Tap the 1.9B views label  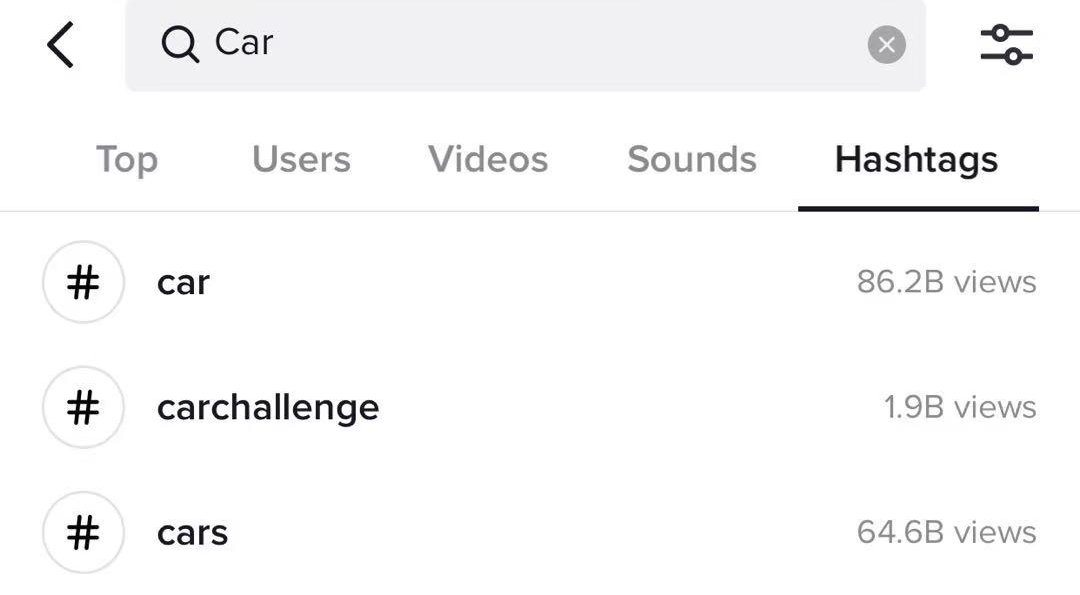click(x=960, y=407)
